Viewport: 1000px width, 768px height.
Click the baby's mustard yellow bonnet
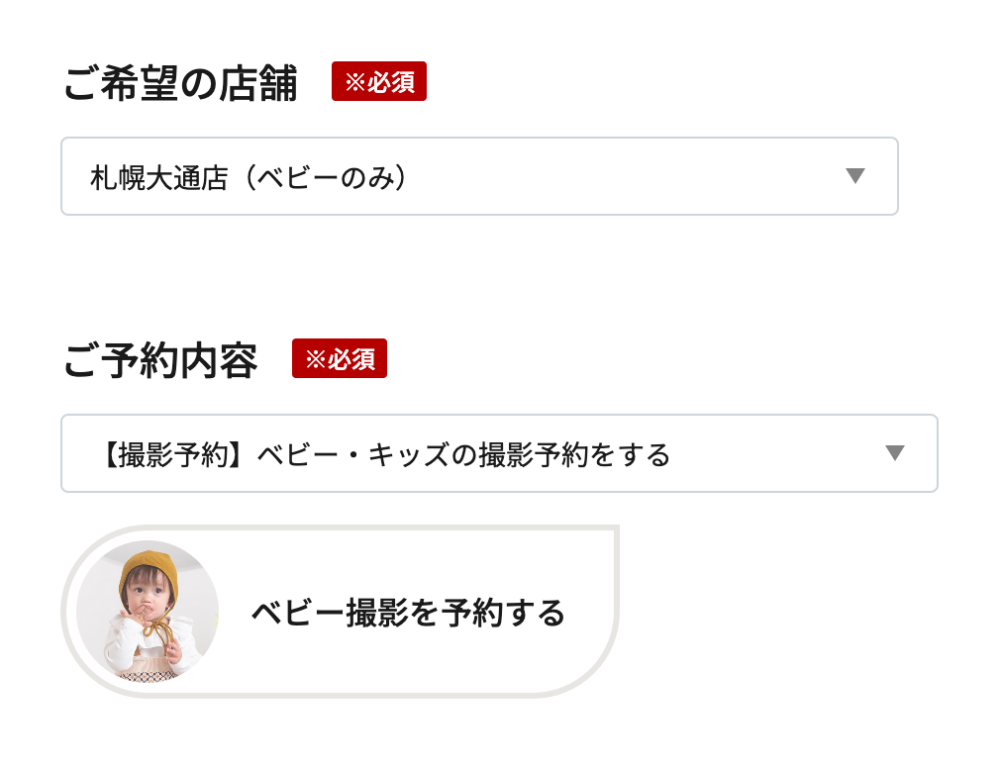pyautogui.click(x=149, y=566)
